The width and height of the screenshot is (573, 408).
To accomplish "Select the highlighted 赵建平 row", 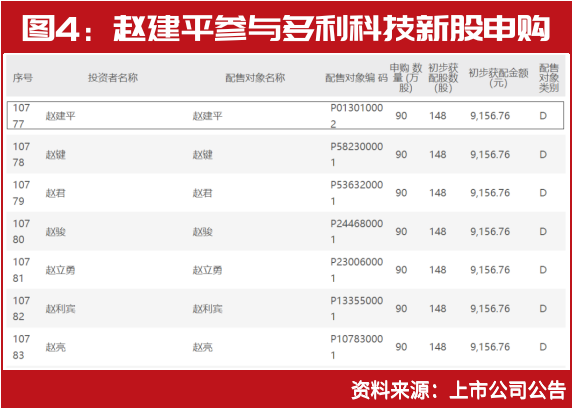I will 285,116.
